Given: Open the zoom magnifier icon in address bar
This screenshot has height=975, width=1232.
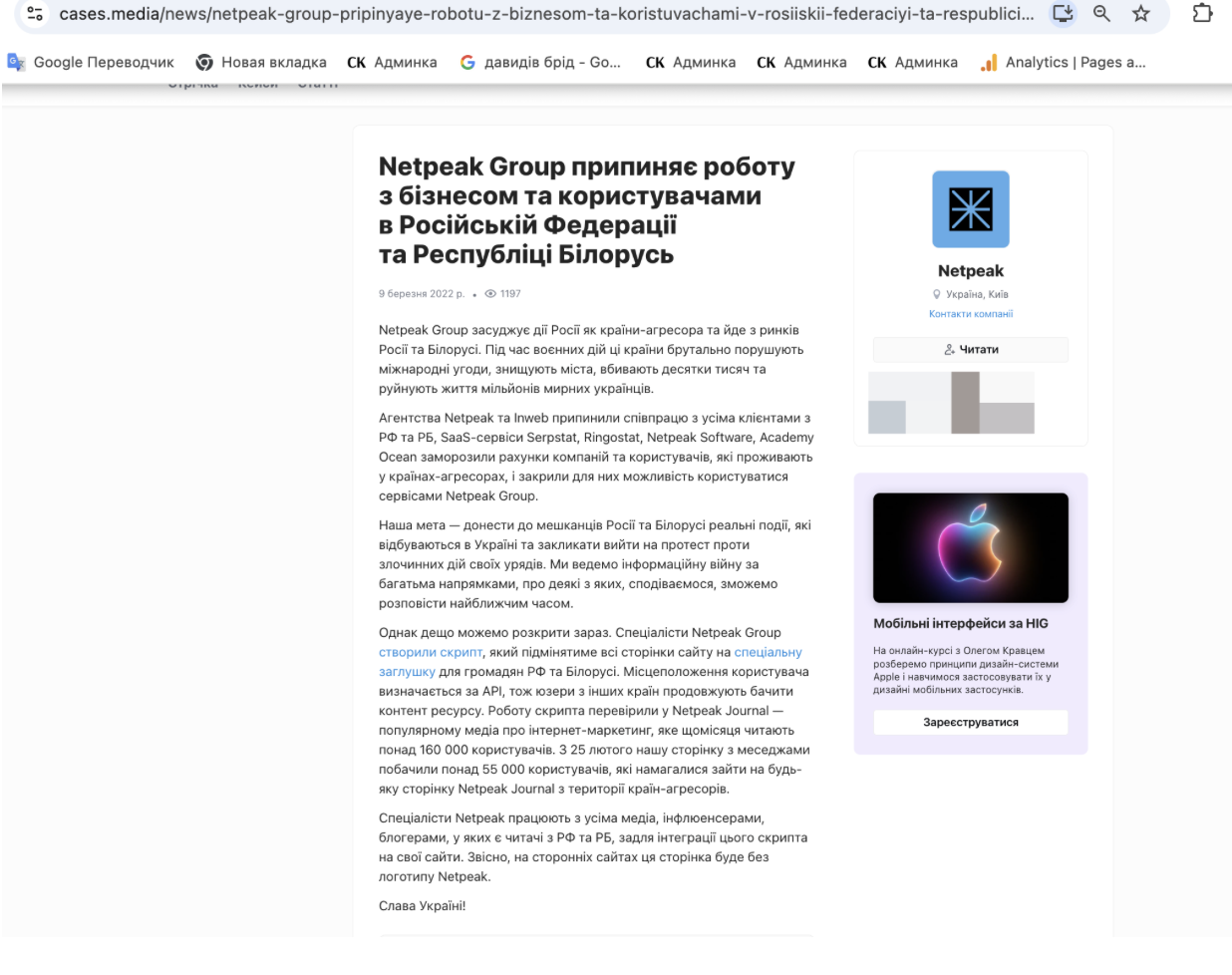Looking at the screenshot, I should (x=1102, y=14).
